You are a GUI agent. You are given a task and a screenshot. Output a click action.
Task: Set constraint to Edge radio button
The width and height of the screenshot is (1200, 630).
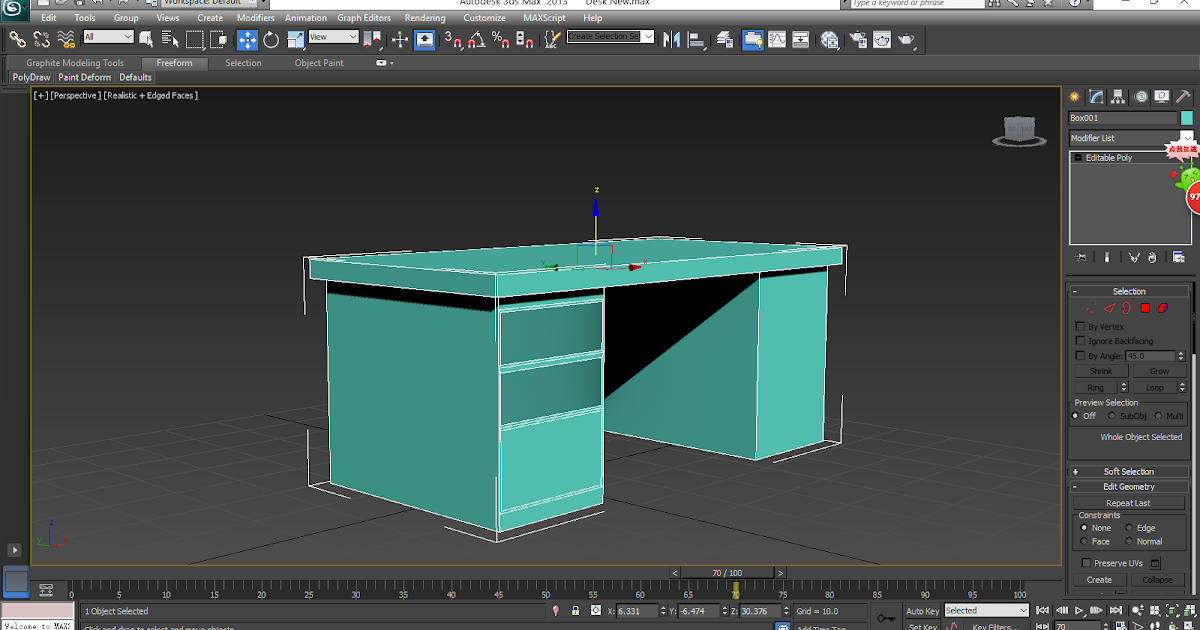[1129, 528]
